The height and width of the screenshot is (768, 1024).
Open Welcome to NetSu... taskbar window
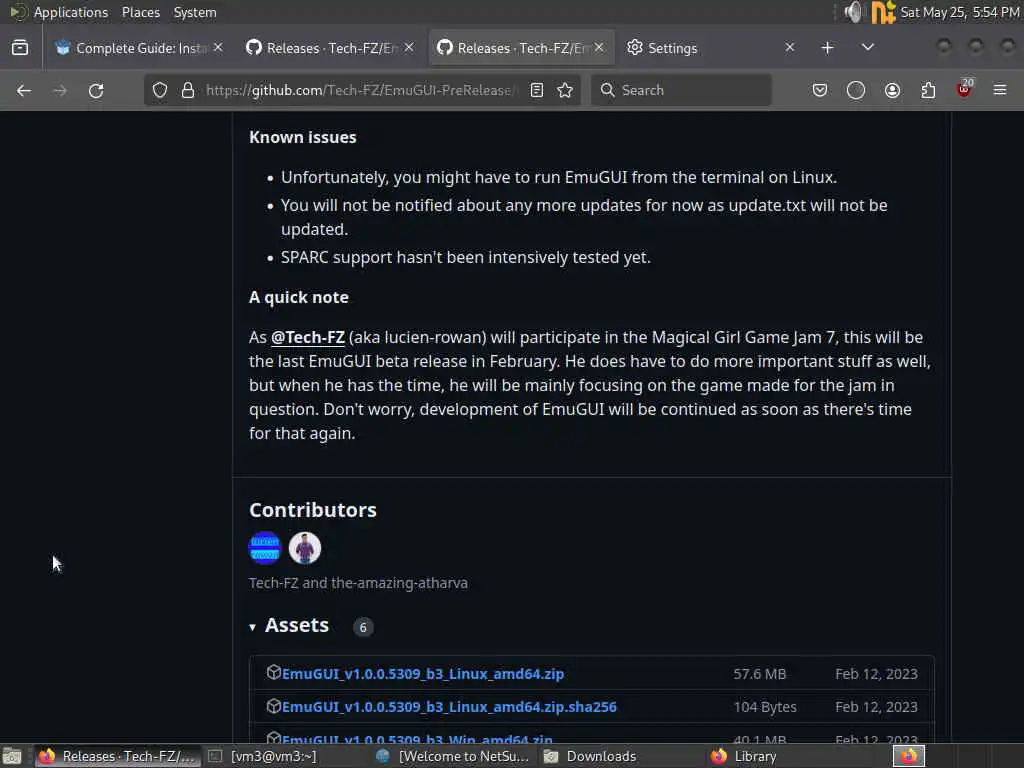coord(453,756)
